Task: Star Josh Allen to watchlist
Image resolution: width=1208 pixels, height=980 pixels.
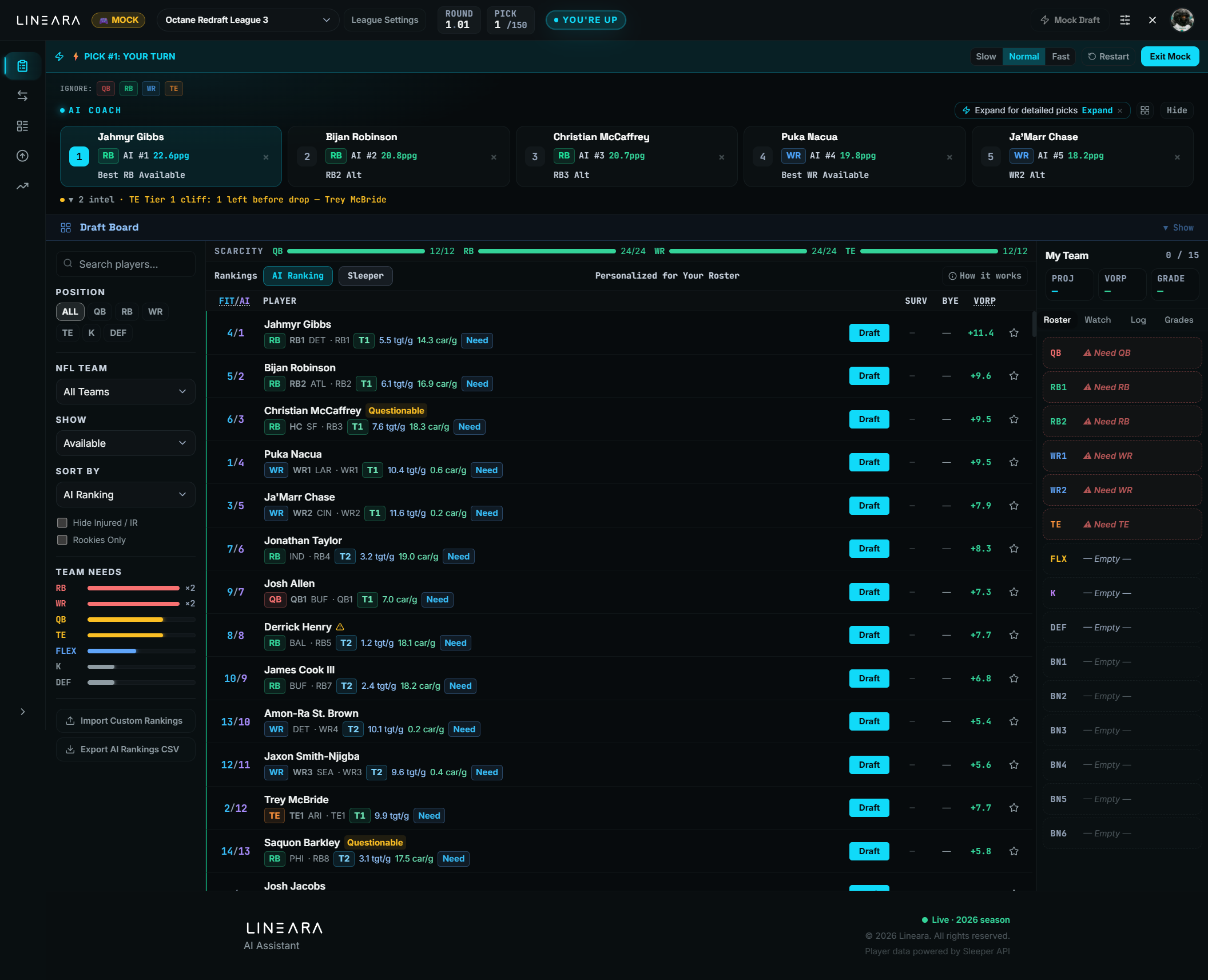Action: pos(1014,592)
